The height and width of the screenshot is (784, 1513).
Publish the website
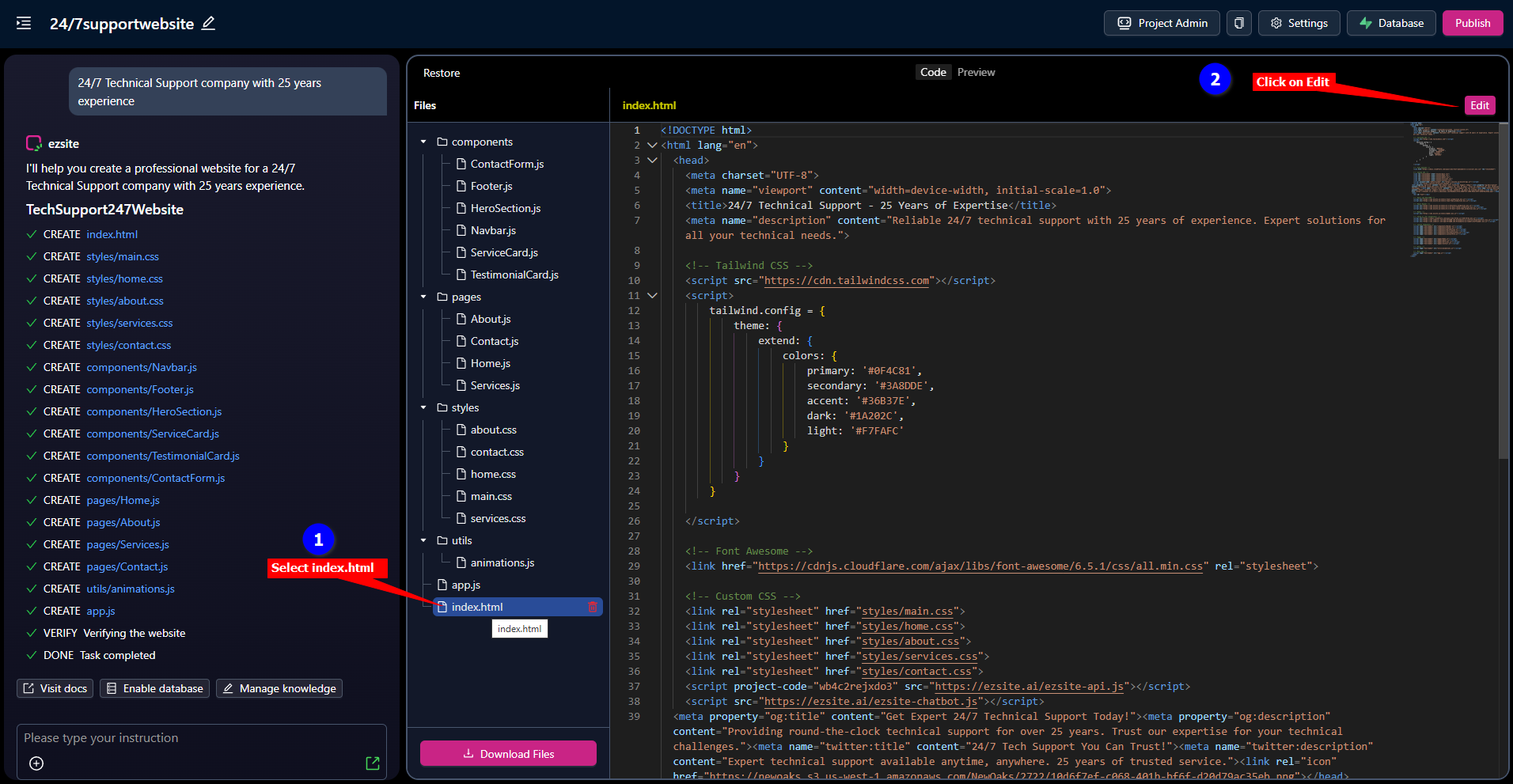coord(1473,23)
